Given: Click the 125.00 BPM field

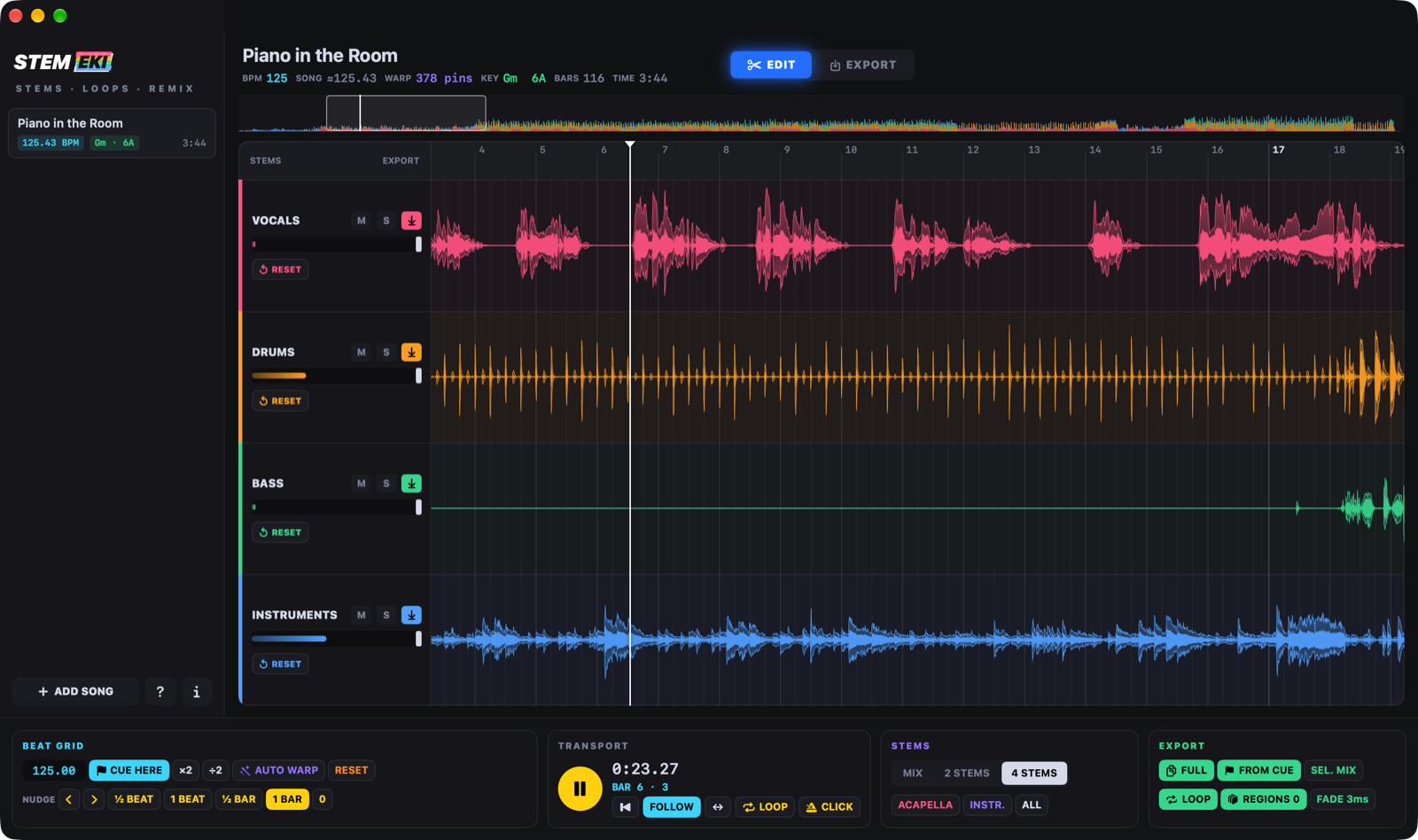Looking at the screenshot, I should 54,771.
